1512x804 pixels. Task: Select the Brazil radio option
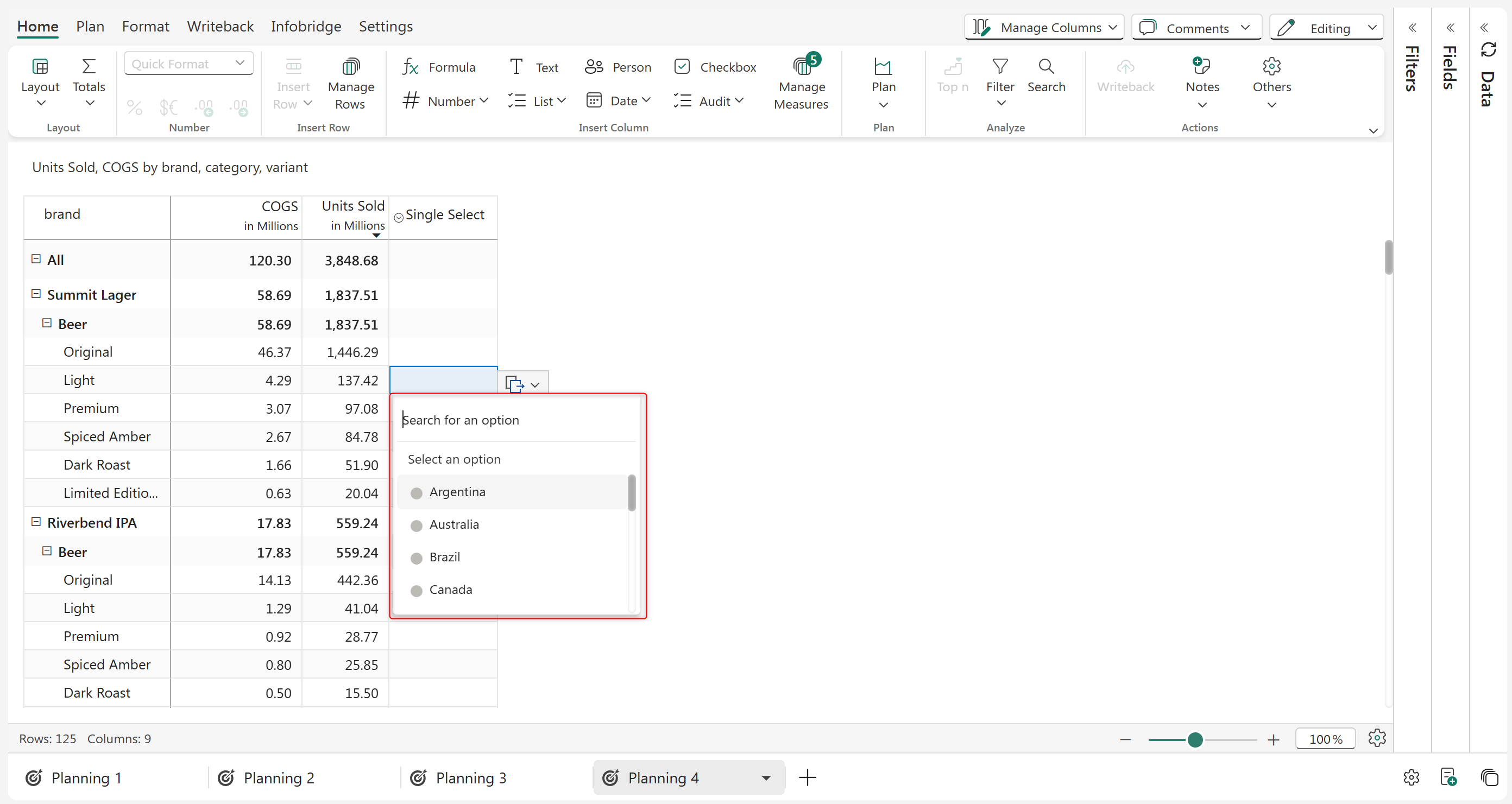coord(416,558)
